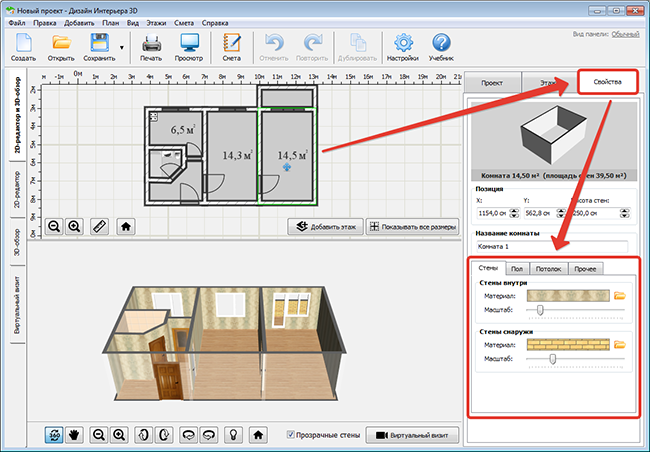Open the Смета estimate notepad icon
The height and width of the screenshot is (452, 650).
(x=231, y=47)
